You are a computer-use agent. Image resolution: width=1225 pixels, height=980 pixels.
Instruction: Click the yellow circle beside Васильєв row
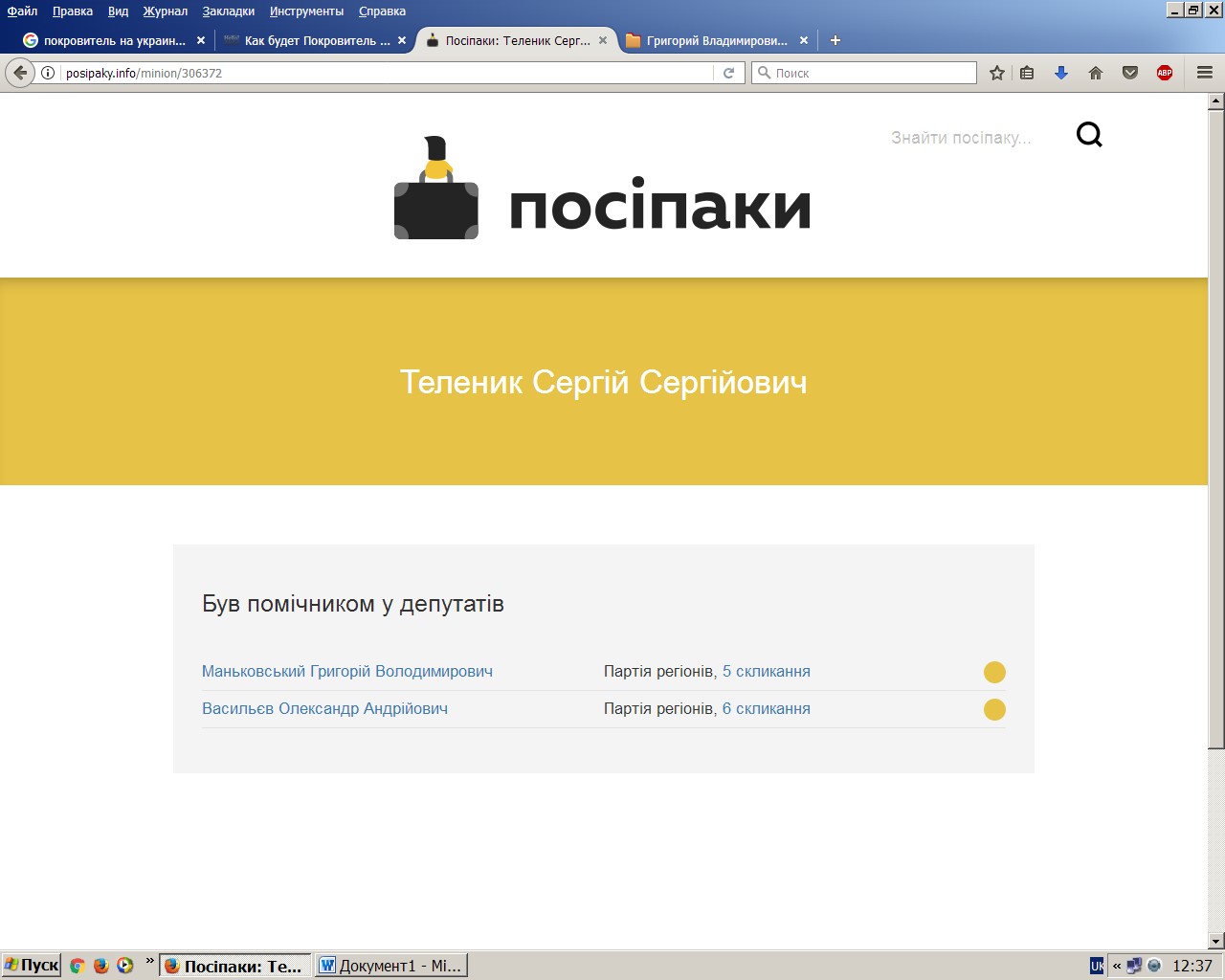point(994,709)
